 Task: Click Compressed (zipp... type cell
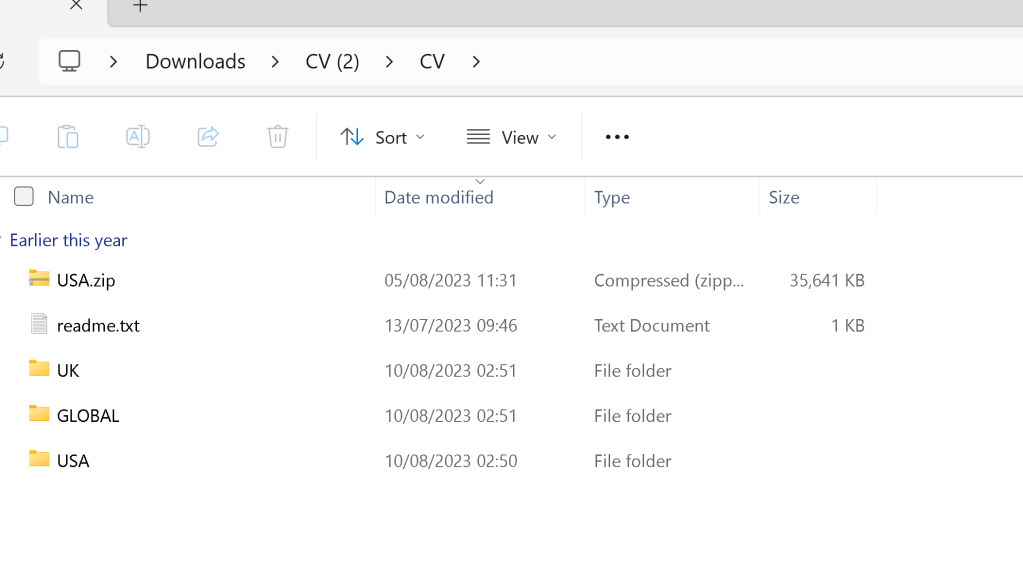click(669, 280)
